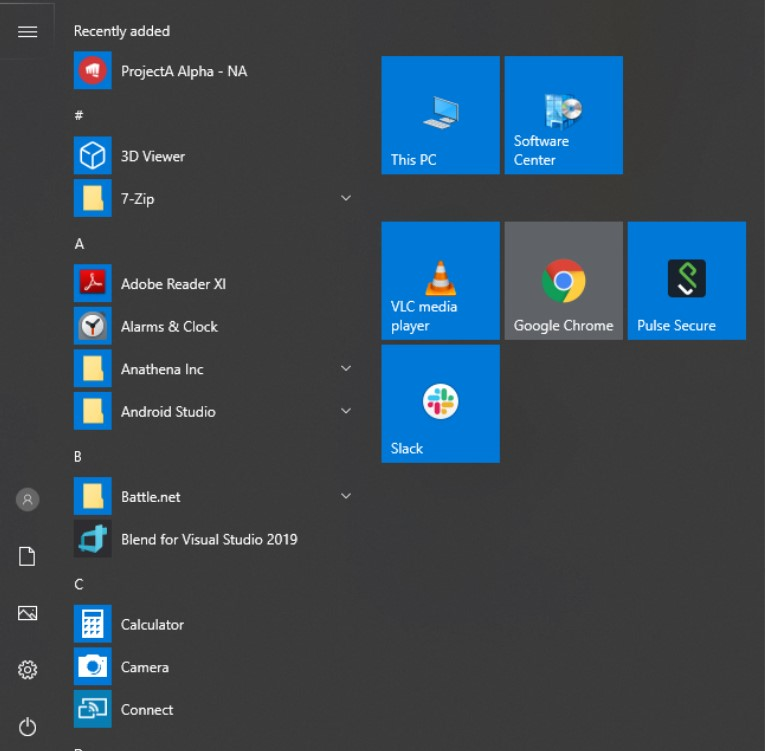765x751 pixels.
Task: Expand the Anathena Inc folder
Action: tap(345, 369)
